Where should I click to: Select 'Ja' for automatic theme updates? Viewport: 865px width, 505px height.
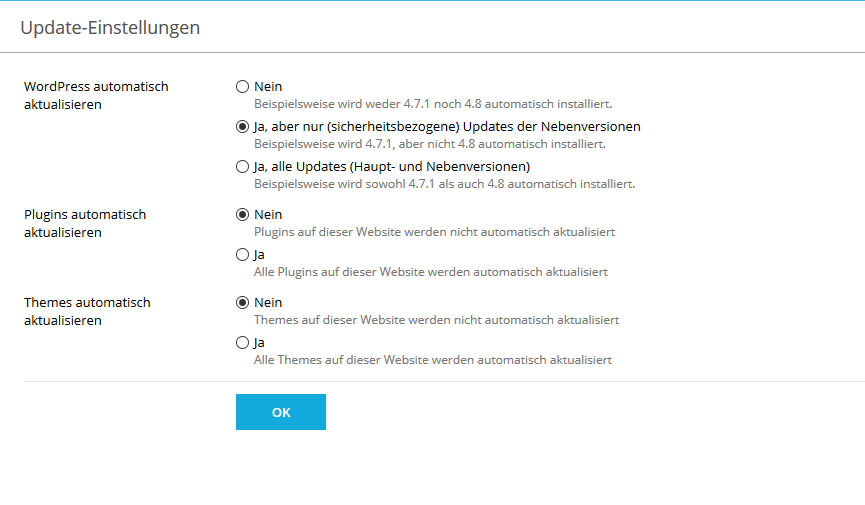(242, 343)
